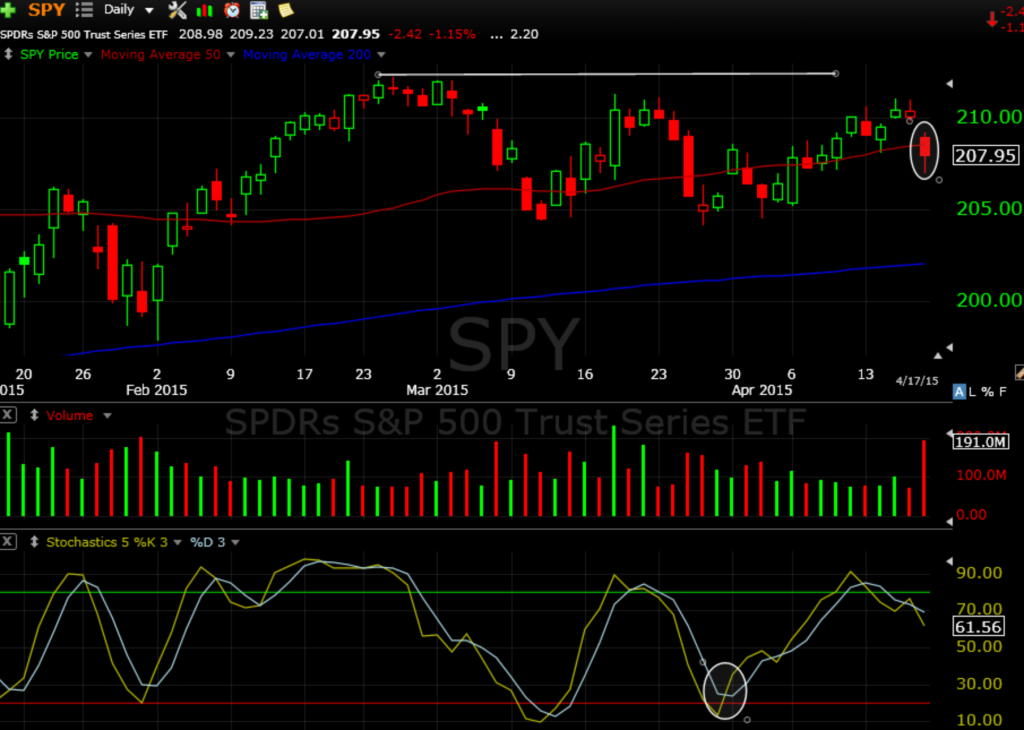Open dropdown arrow beside Volume label
The image size is (1024, 730).
coord(107,416)
